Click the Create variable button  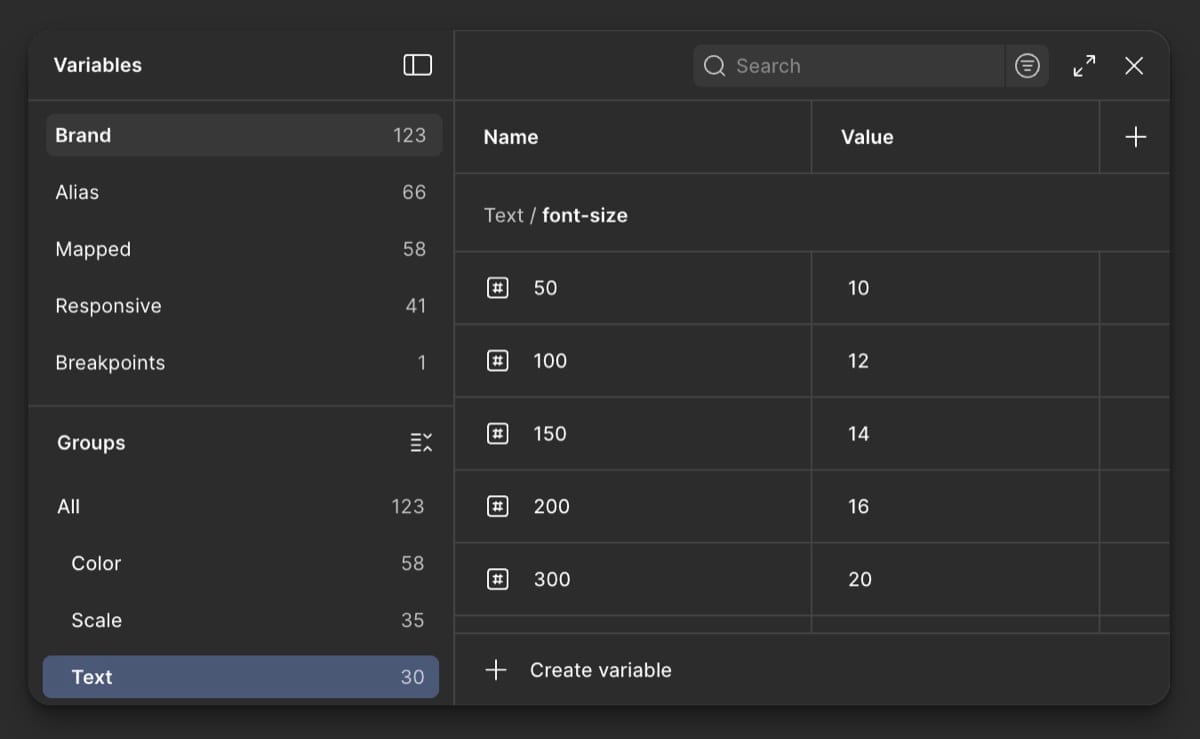(x=579, y=670)
